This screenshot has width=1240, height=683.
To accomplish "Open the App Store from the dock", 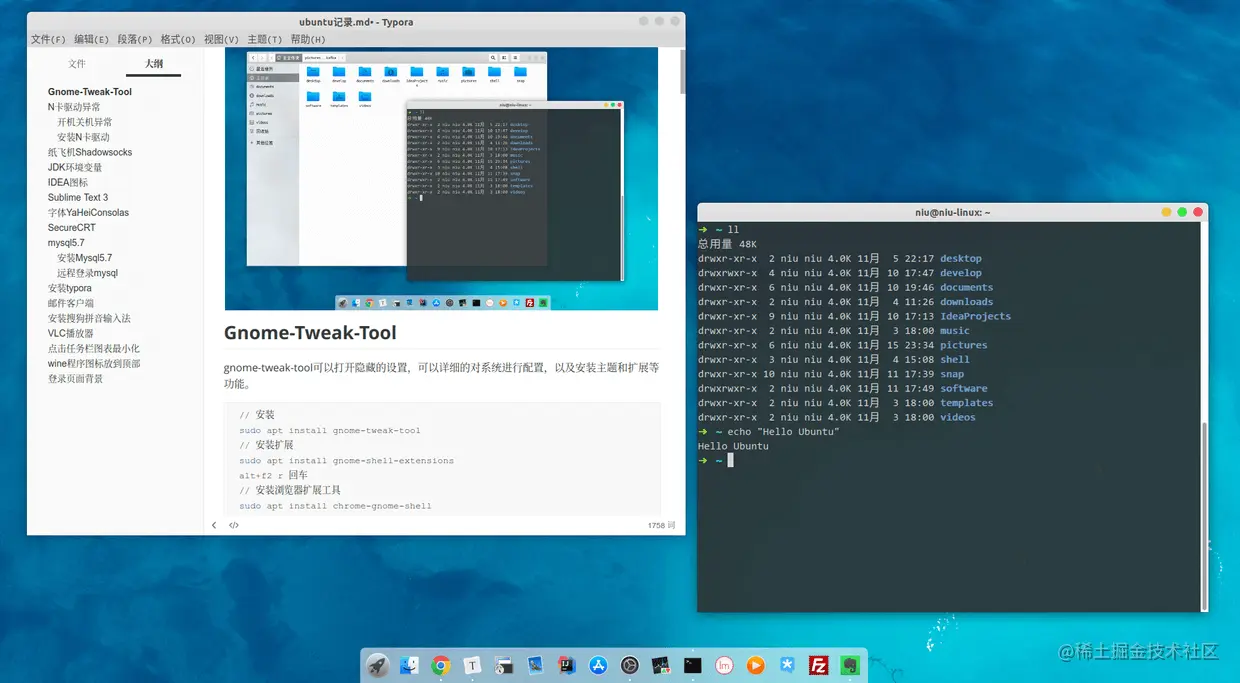I will click(597, 664).
